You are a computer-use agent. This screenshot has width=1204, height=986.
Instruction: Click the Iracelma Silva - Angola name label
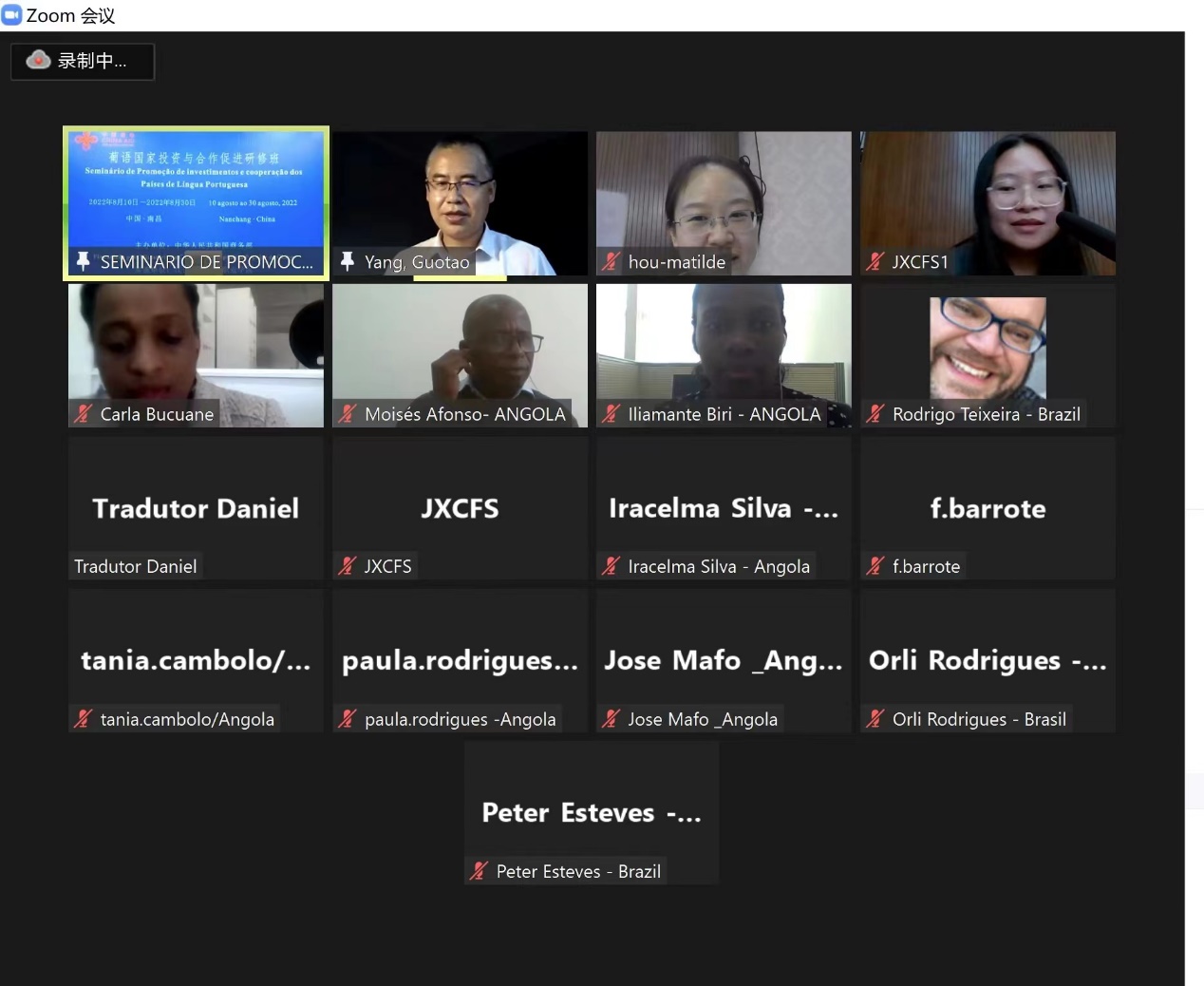point(719,566)
